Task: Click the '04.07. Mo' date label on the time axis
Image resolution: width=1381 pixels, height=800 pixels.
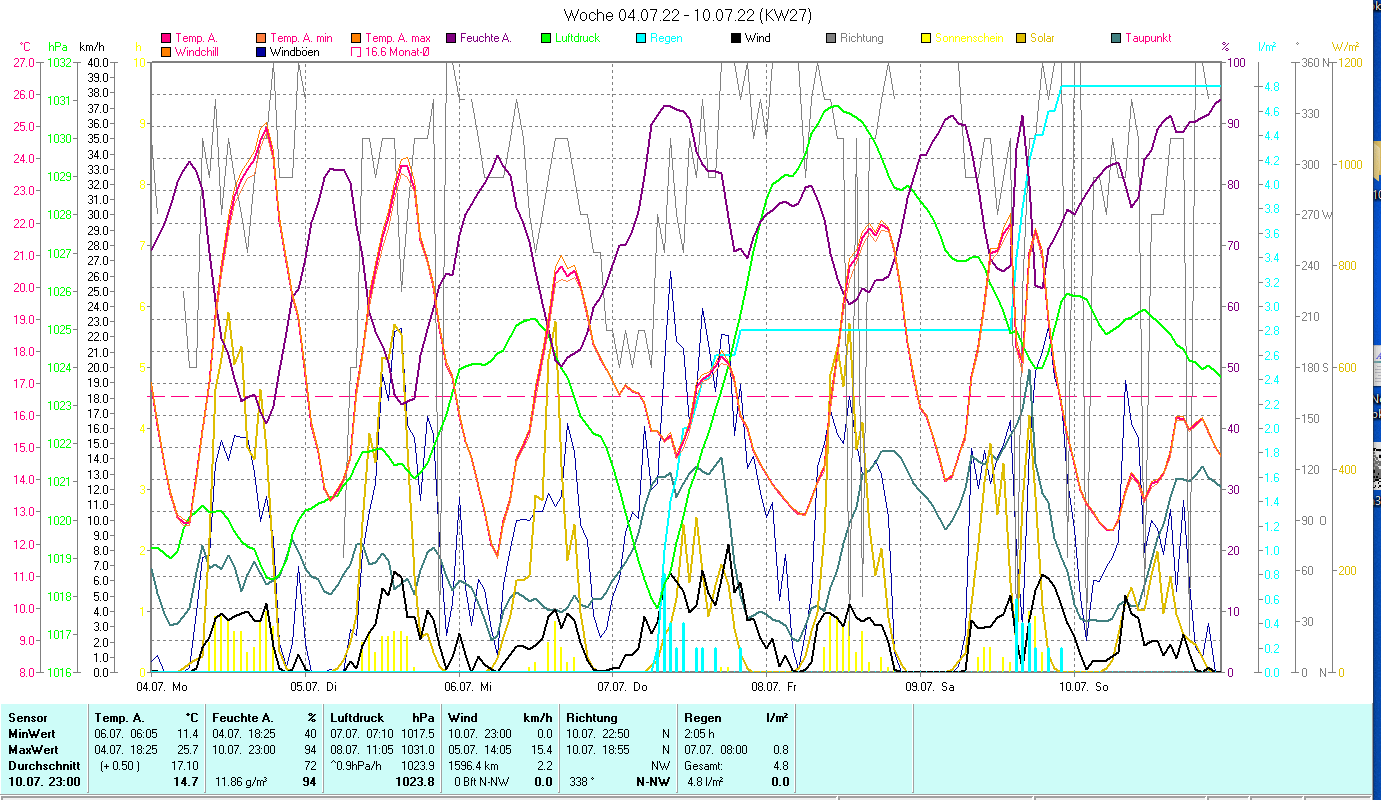Action: tap(162, 687)
